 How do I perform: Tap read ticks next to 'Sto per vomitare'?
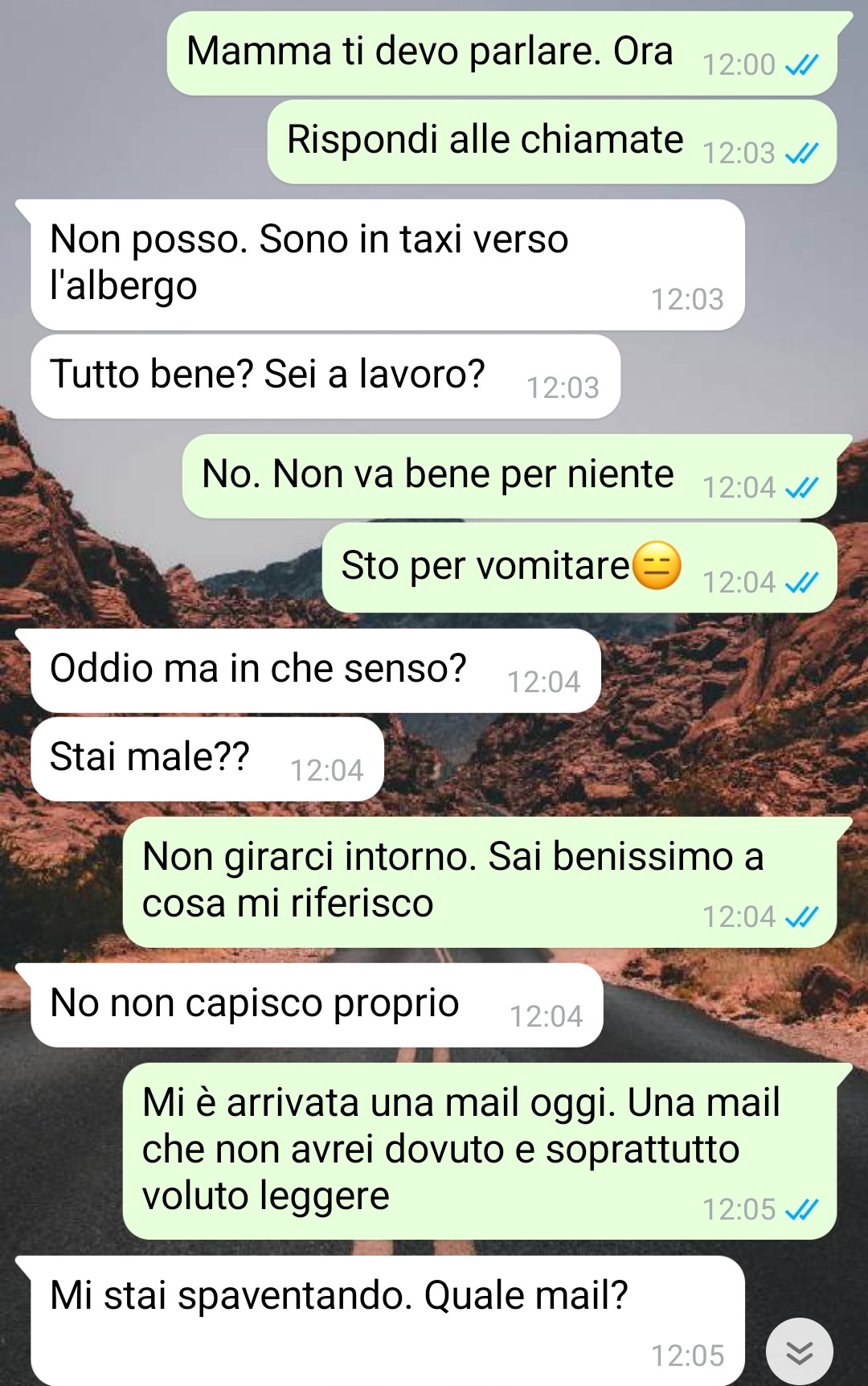(801, 582)
